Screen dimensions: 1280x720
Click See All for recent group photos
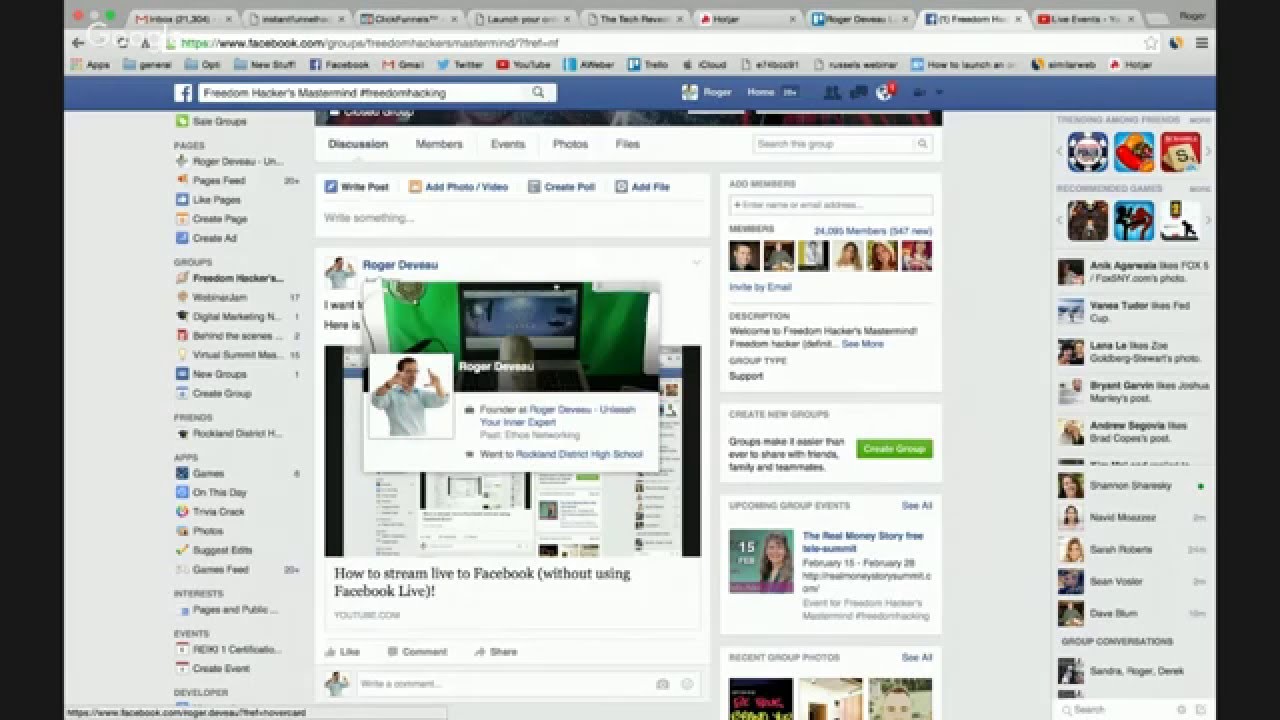(x=916, y=658)
